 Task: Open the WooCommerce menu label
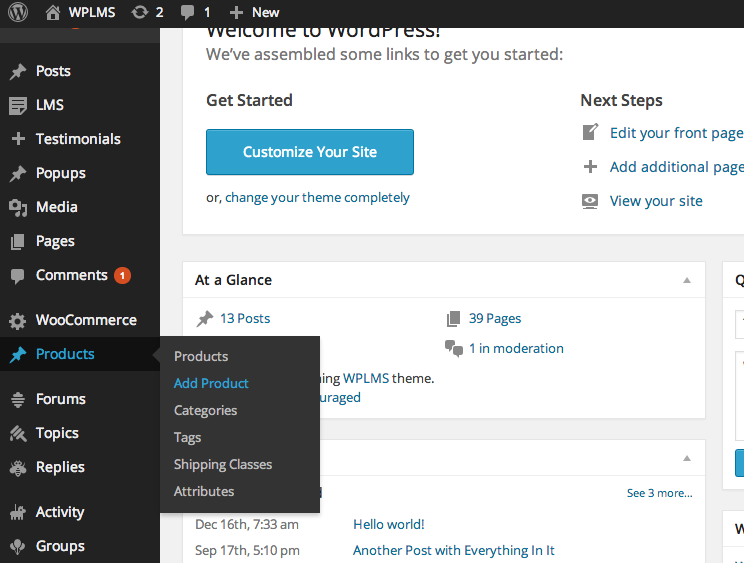point(86,320)
